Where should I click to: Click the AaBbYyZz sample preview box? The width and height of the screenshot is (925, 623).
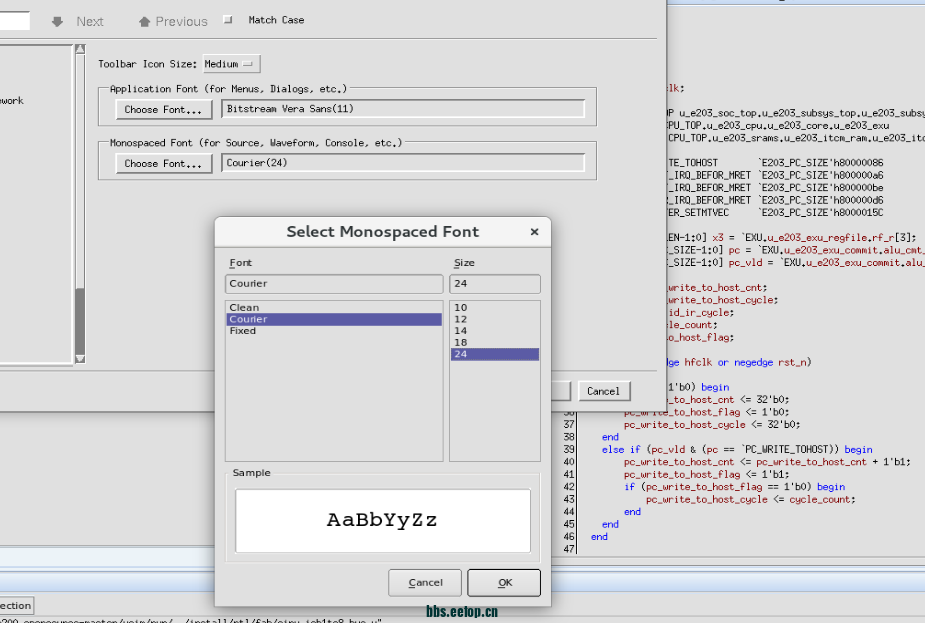tap(383, 520)
